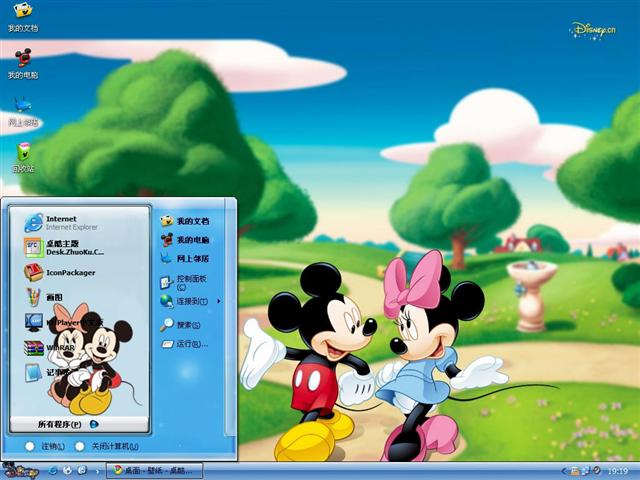Open 网上邻居 in start menu right column
640x480 pixels.
tap(185, 258)
